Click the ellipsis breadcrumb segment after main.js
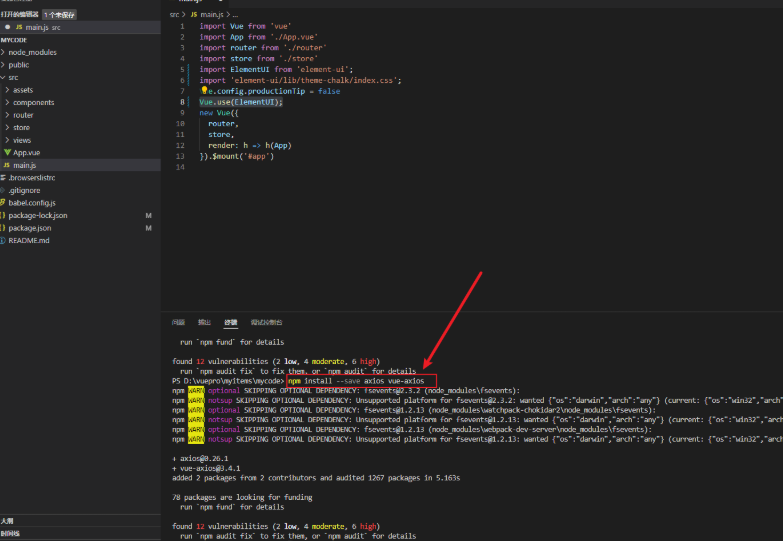This screenshot has width=783, height=541. (x=235, y=14)
